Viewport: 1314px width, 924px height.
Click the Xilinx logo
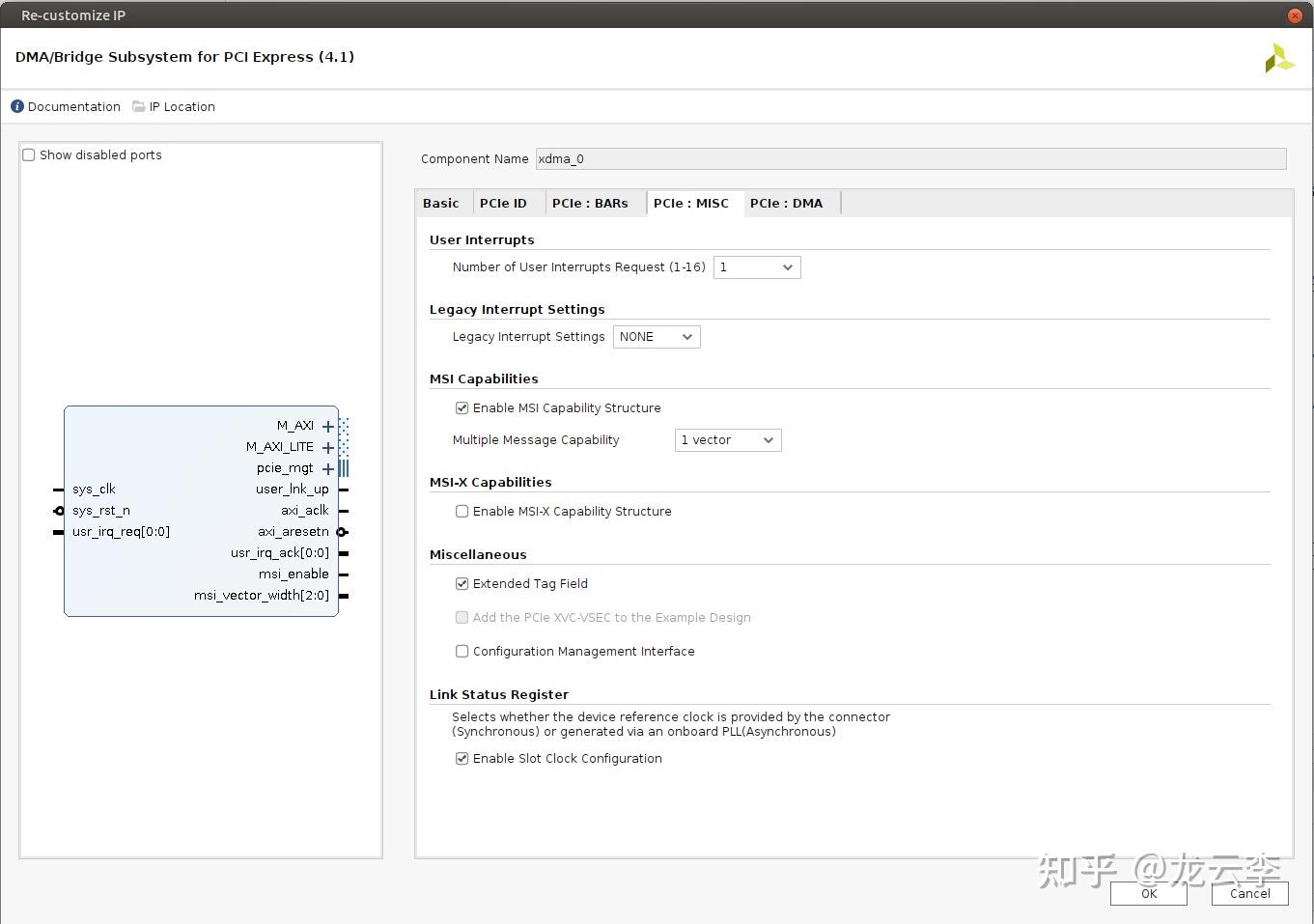coord(1279,57)
